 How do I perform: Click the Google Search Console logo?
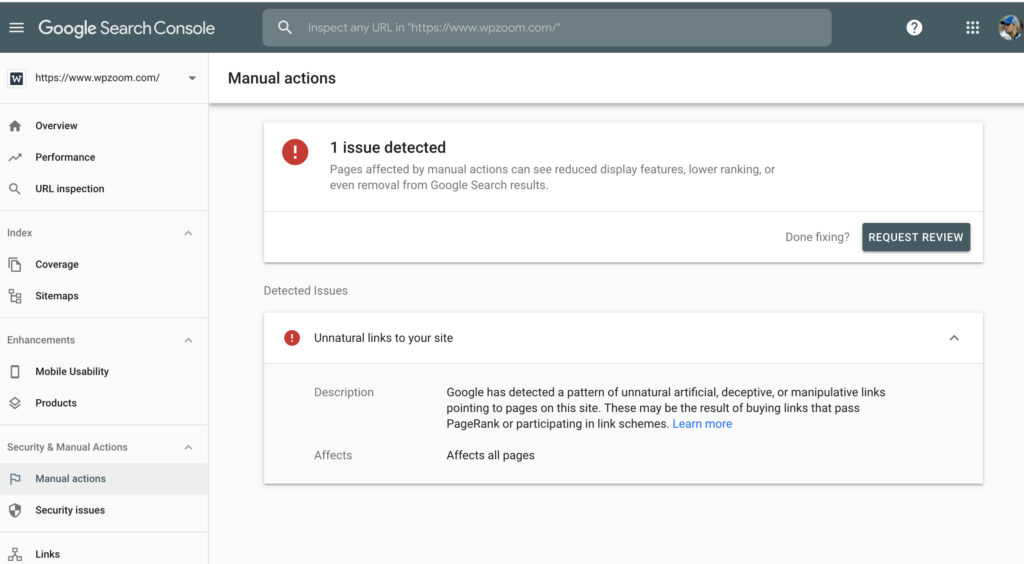[x=126, y=28]
